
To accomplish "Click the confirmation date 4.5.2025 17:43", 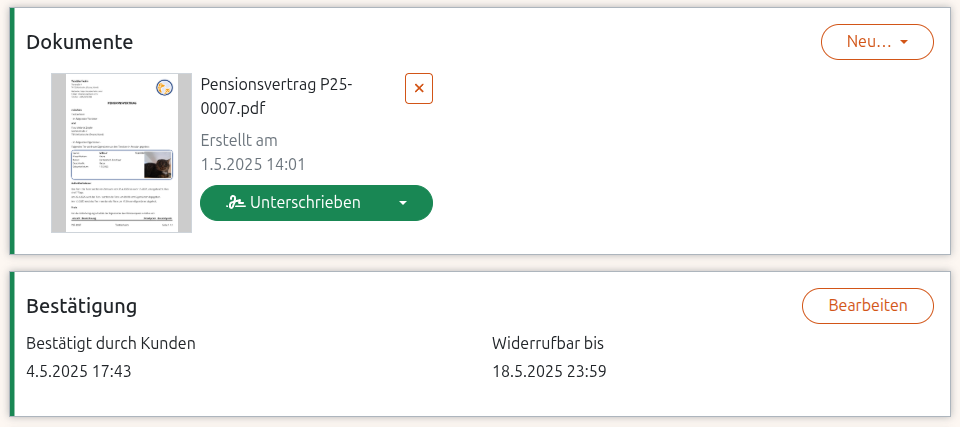I will tap(79, 372).
